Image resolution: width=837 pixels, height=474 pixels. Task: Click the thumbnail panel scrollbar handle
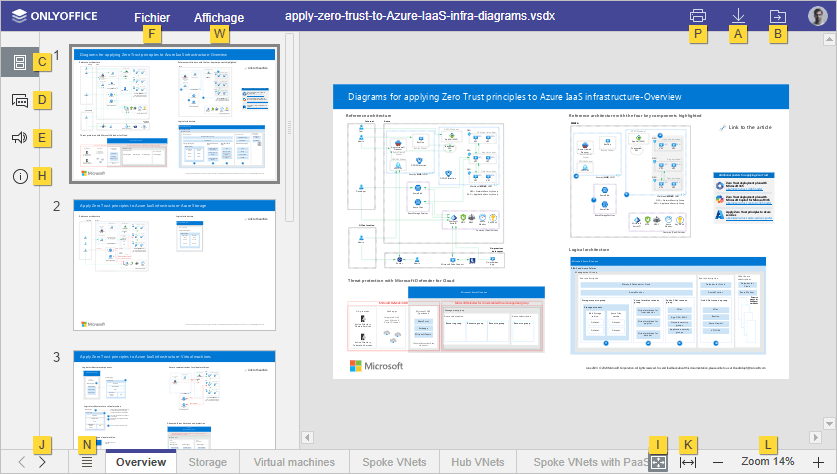pyautogui.click(x=289, y=127)
